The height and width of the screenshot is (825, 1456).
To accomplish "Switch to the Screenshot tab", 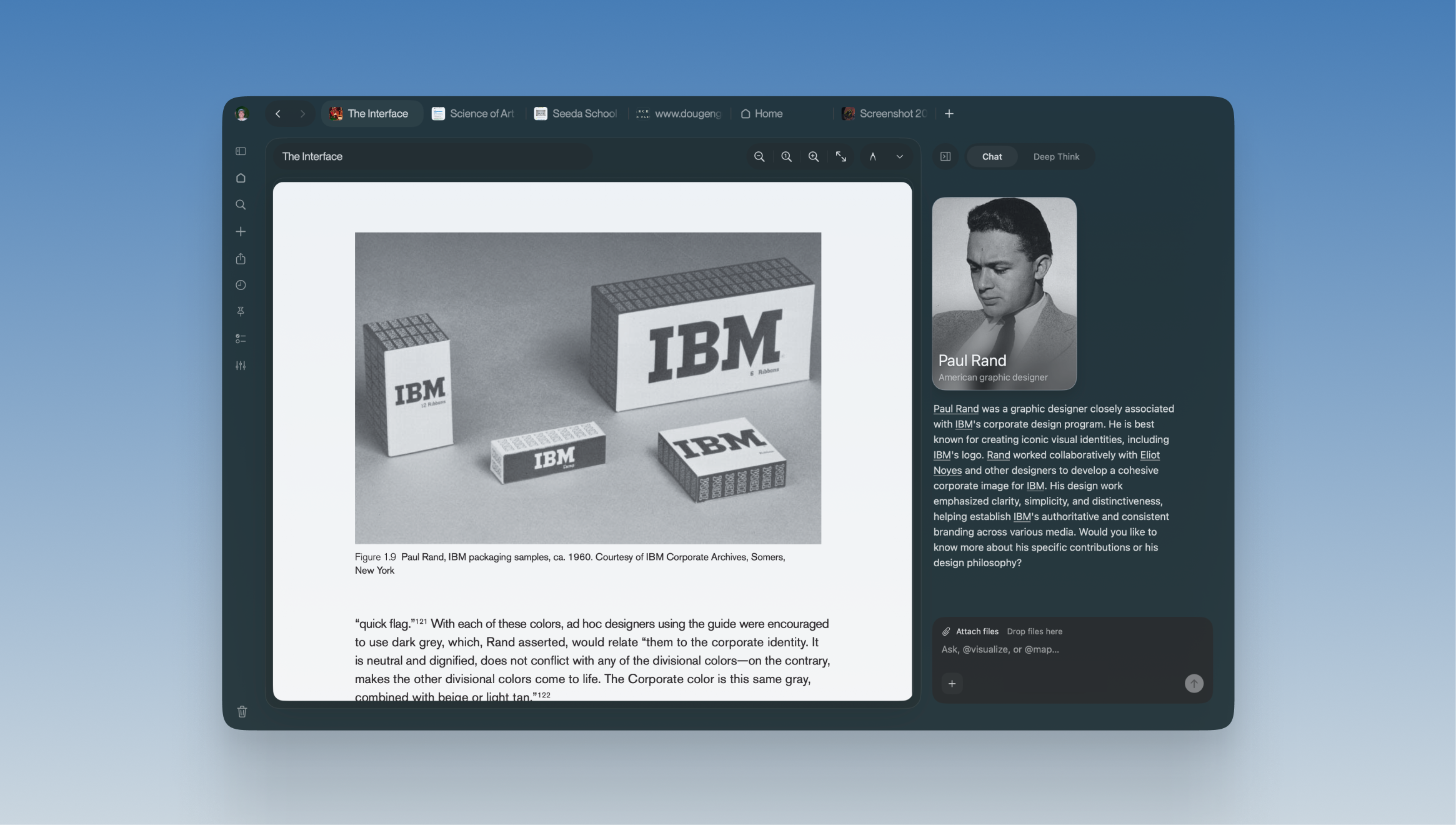I will click(884, 114).
